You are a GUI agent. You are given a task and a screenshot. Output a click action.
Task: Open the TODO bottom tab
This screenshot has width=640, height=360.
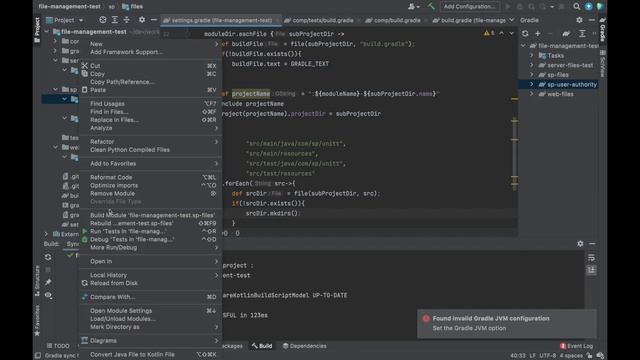pyautogui.click(x=58, y=346)
